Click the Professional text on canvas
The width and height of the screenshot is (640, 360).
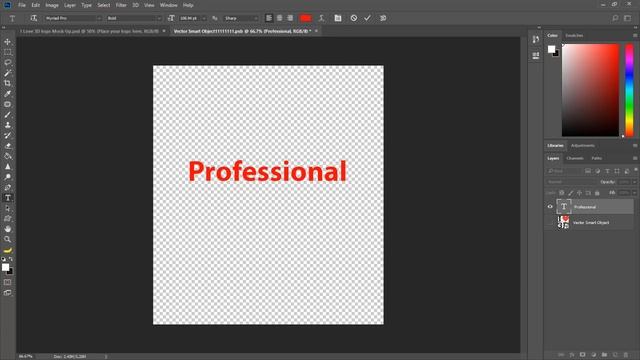coord(267,171)
